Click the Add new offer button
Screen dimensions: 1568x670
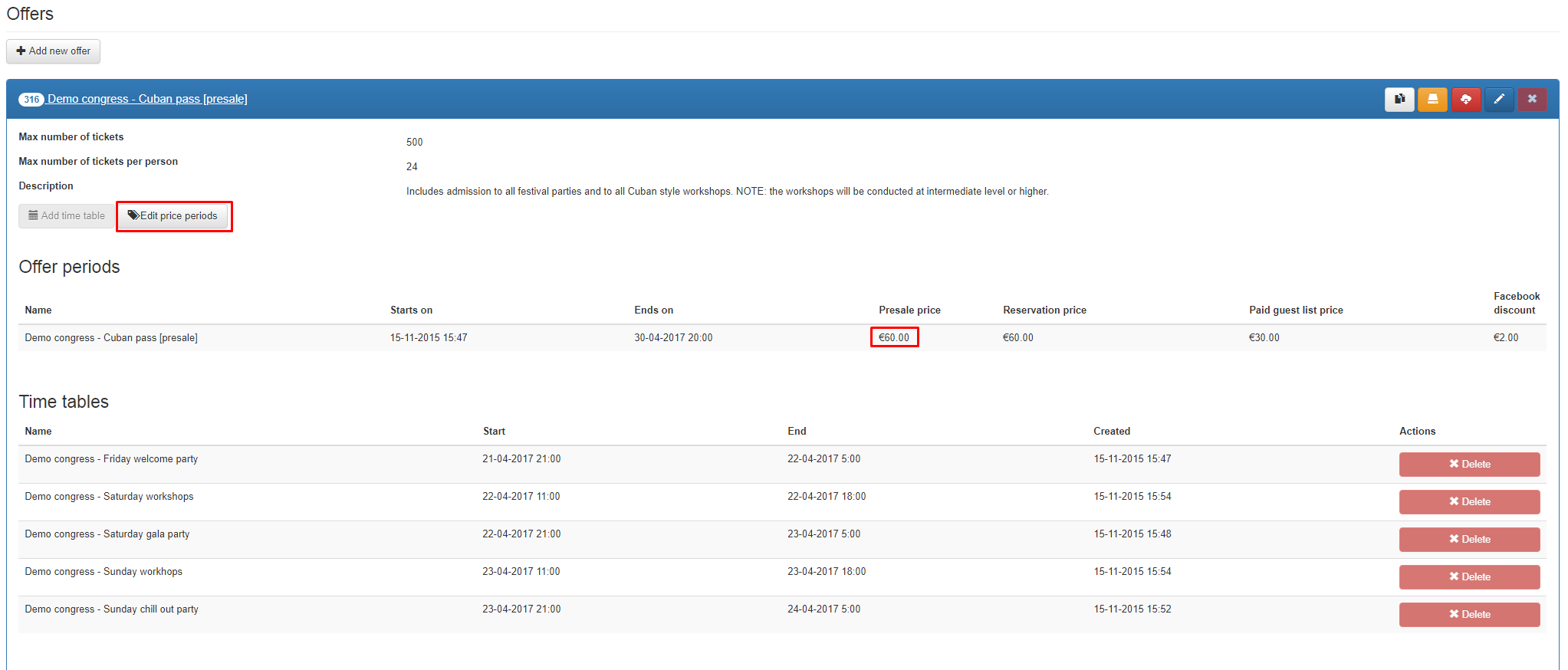point(54,51)
